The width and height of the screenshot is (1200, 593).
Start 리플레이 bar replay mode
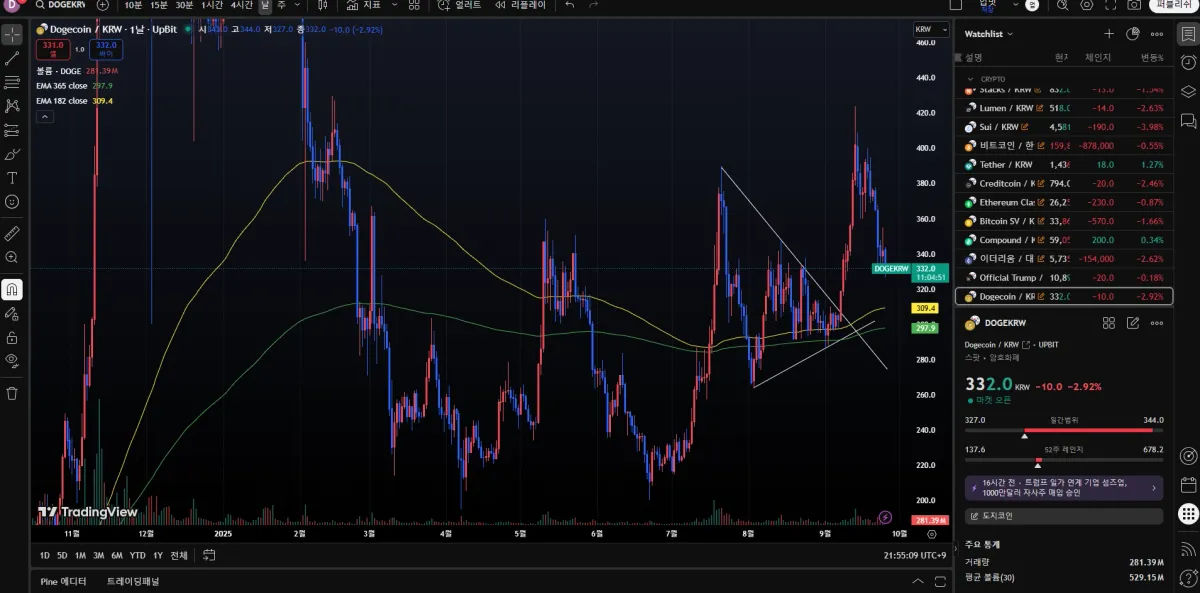click(x=520, y=5)
